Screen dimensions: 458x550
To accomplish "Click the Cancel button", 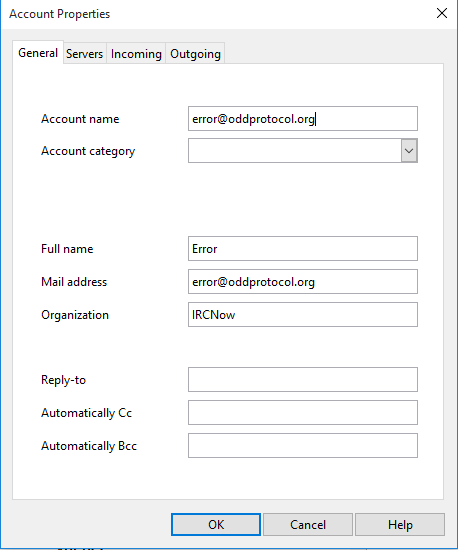I will point(308,525).
